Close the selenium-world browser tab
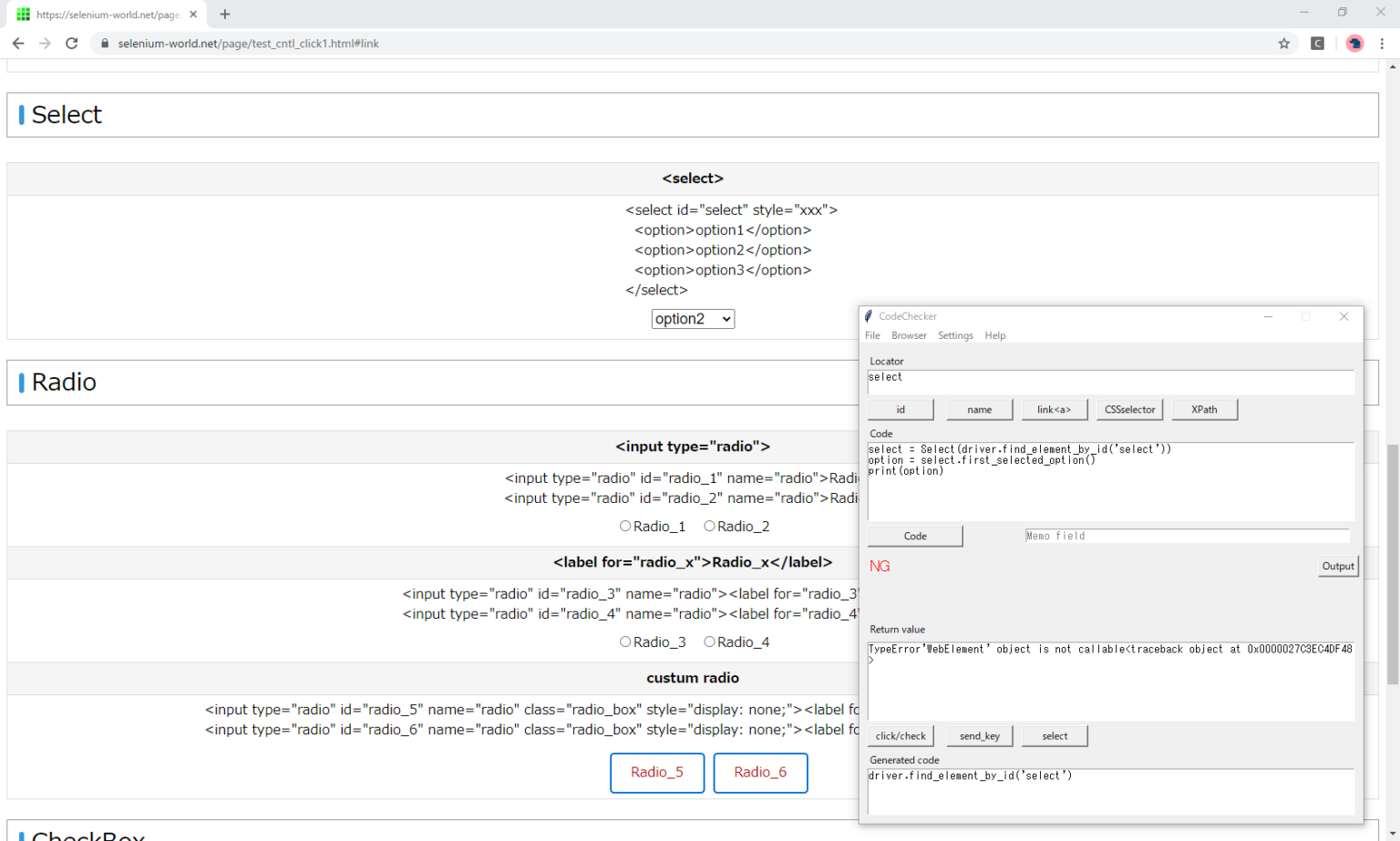The height and width of the screenshot is (841, 1400). click(193, 15)
